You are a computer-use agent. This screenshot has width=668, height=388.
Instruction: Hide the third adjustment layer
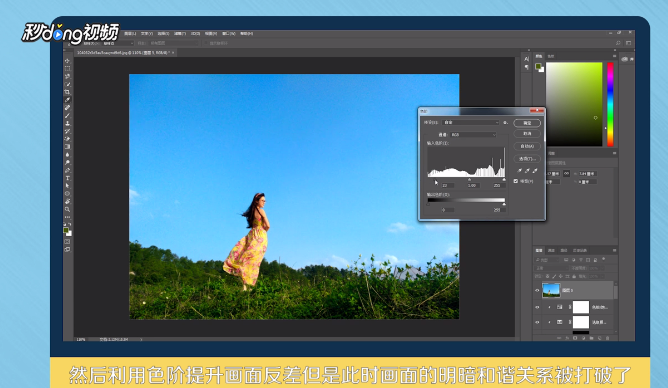coord(537,322)
